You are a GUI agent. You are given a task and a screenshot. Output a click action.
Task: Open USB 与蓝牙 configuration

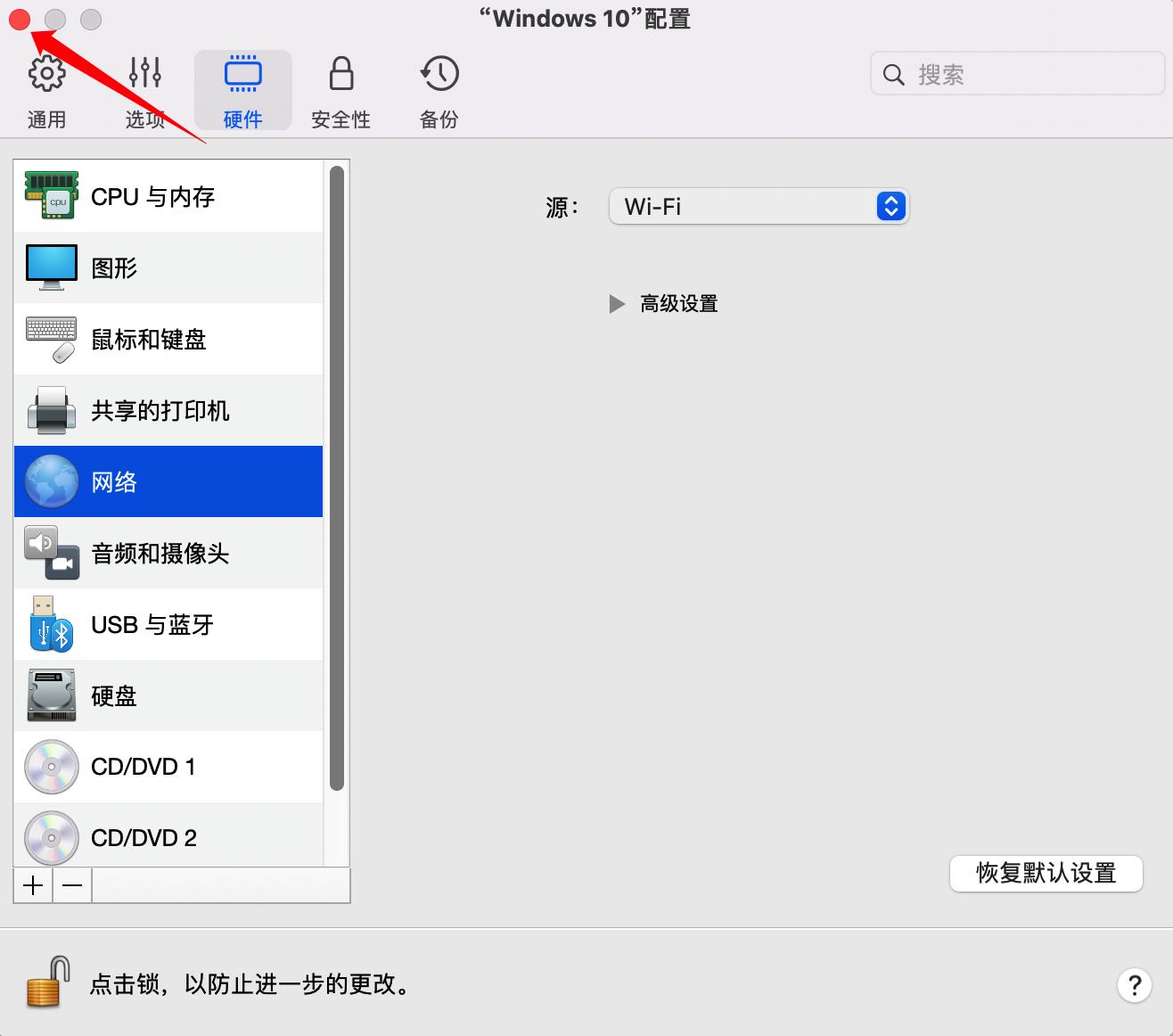(x=152, y=624)
